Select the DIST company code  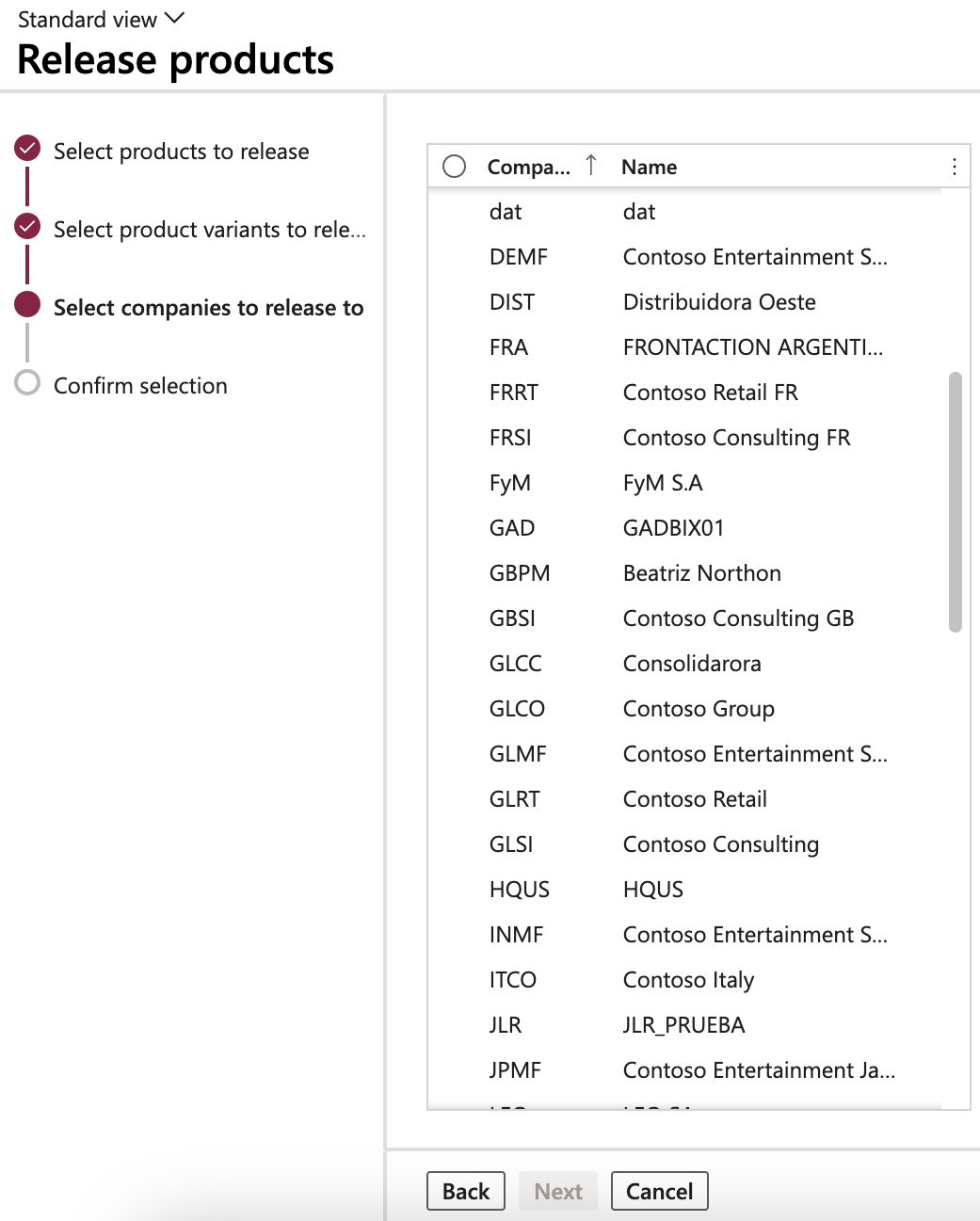click(511, 302)
